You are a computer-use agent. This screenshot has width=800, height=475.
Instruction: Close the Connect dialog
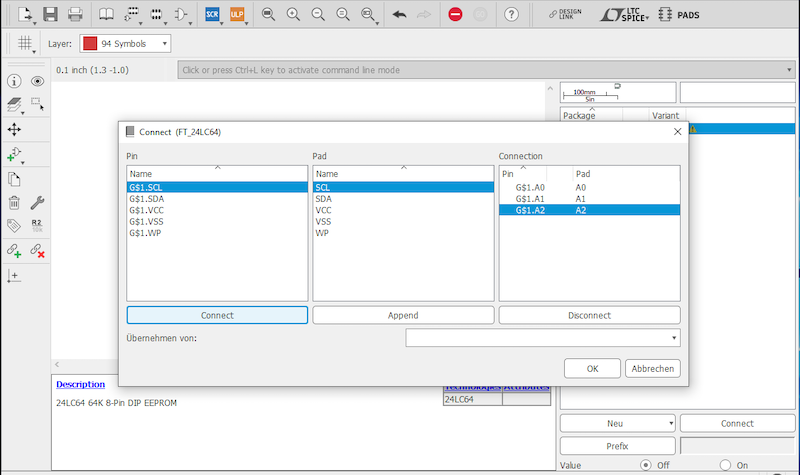678,132
